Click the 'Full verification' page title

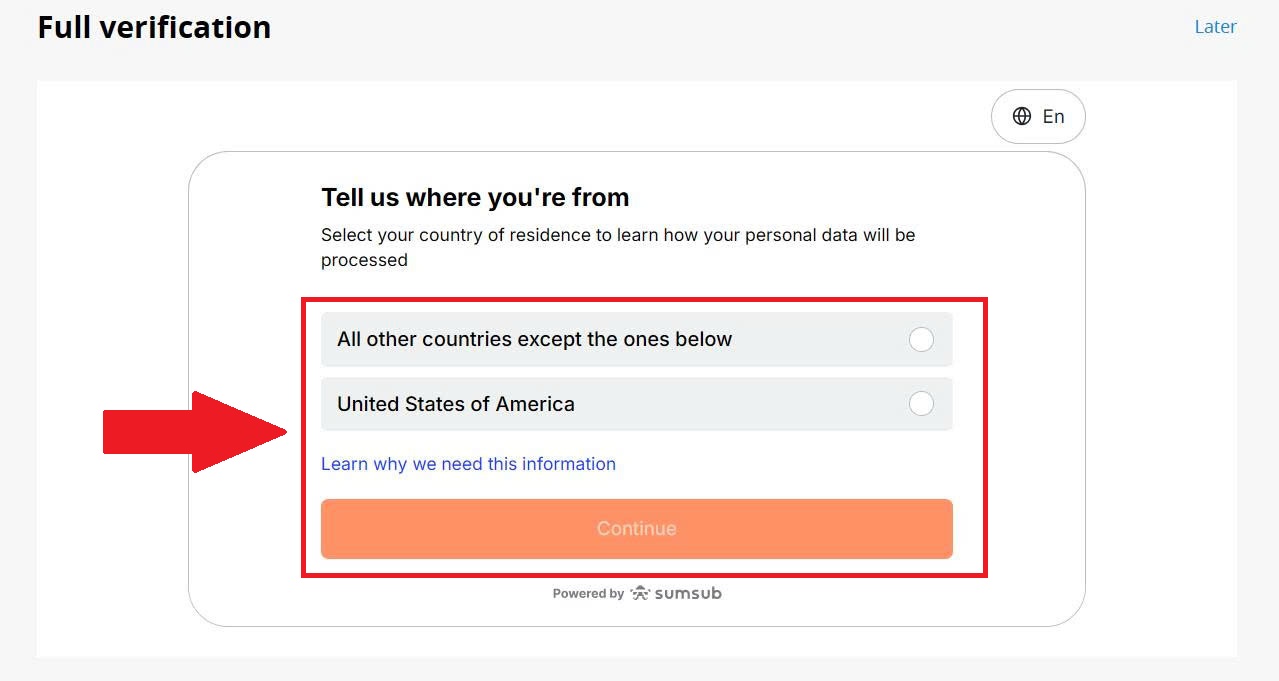click(x=154, y=27)
